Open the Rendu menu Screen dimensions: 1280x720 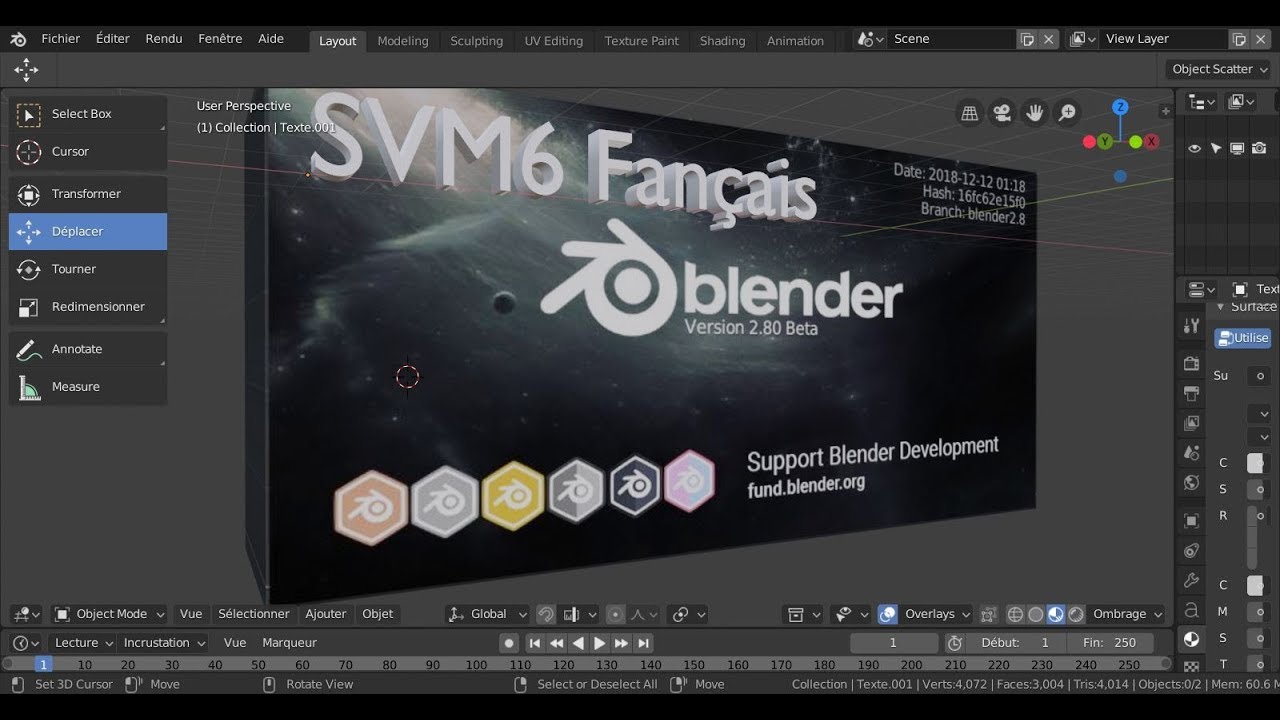tap(164, 39)
